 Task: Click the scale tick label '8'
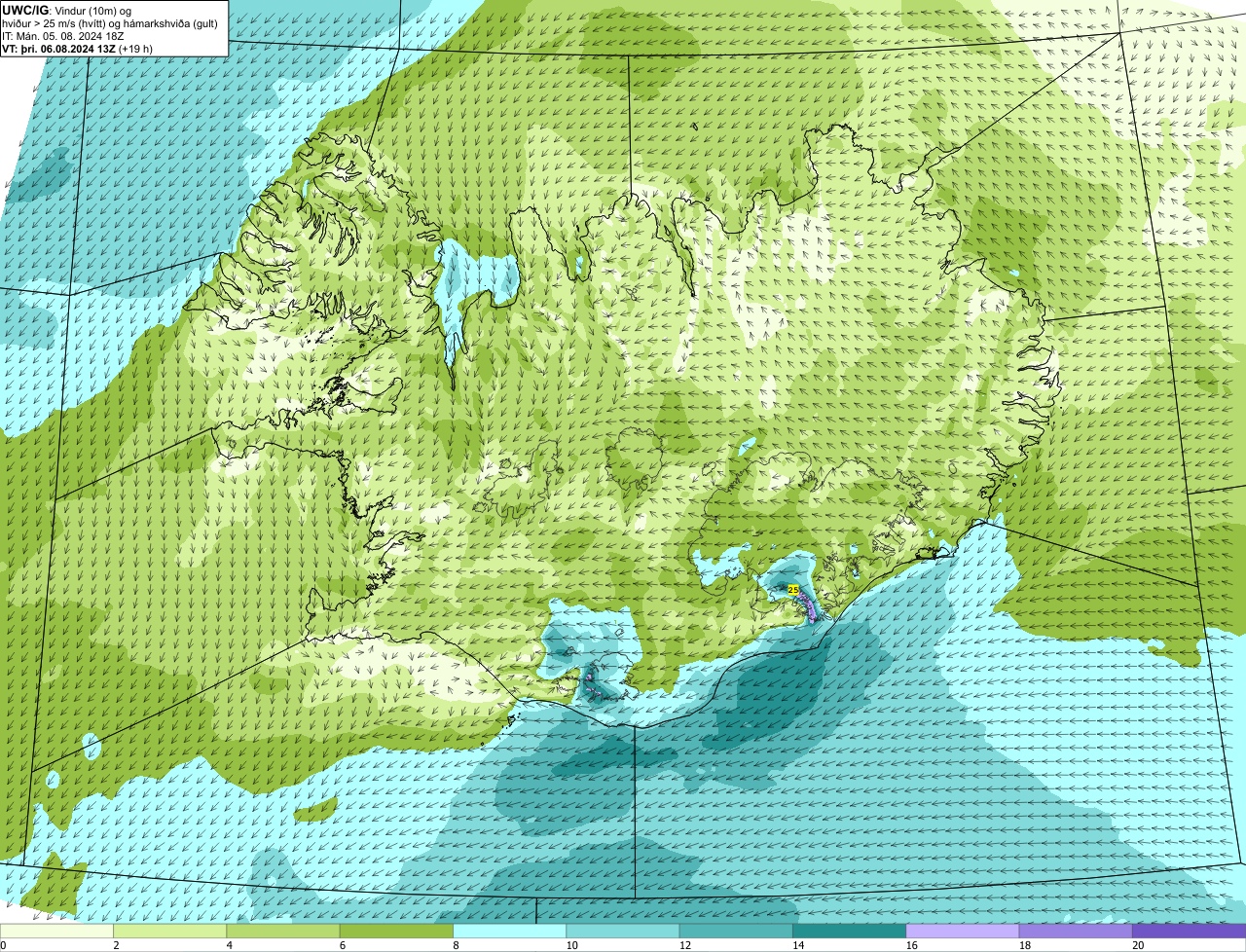[x=456, y=945]
